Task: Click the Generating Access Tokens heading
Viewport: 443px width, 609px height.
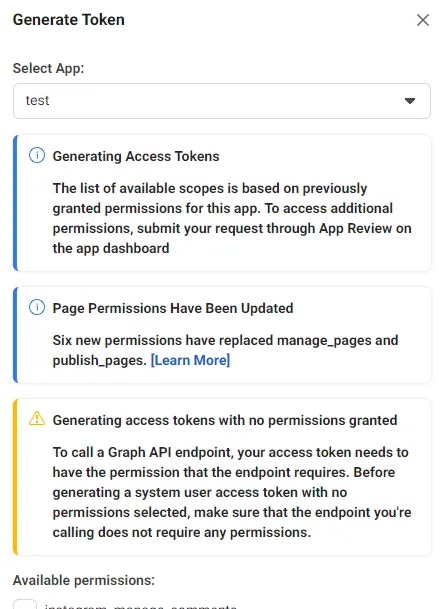Action: (136, 156)
